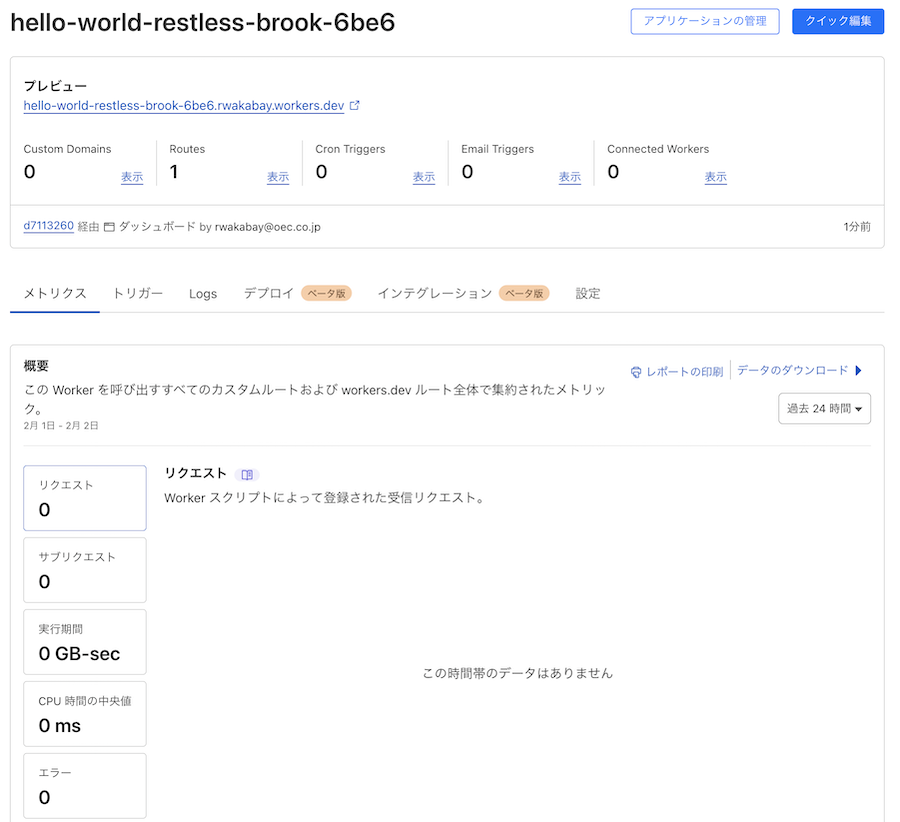Select the メトリクス tab

coord(54,293)
